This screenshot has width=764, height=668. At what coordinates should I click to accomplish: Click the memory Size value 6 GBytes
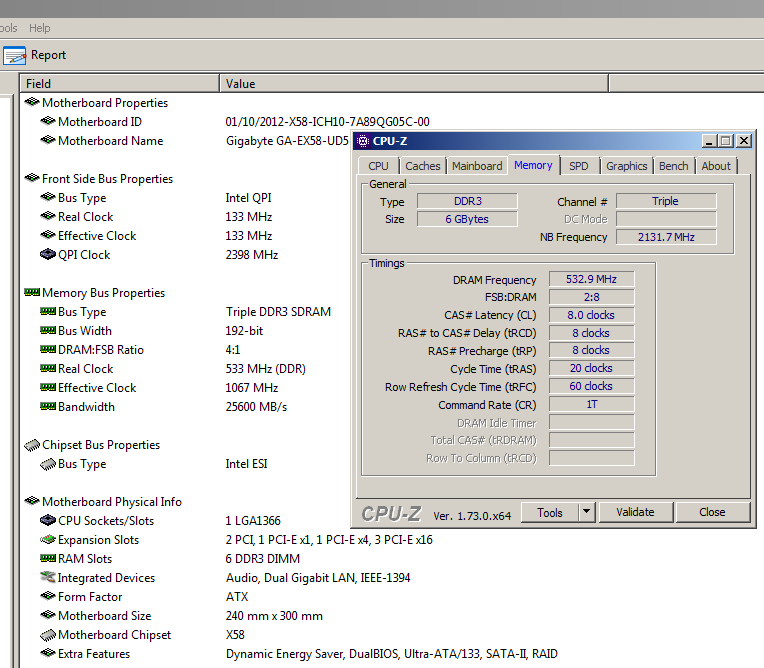pos(467,219)
